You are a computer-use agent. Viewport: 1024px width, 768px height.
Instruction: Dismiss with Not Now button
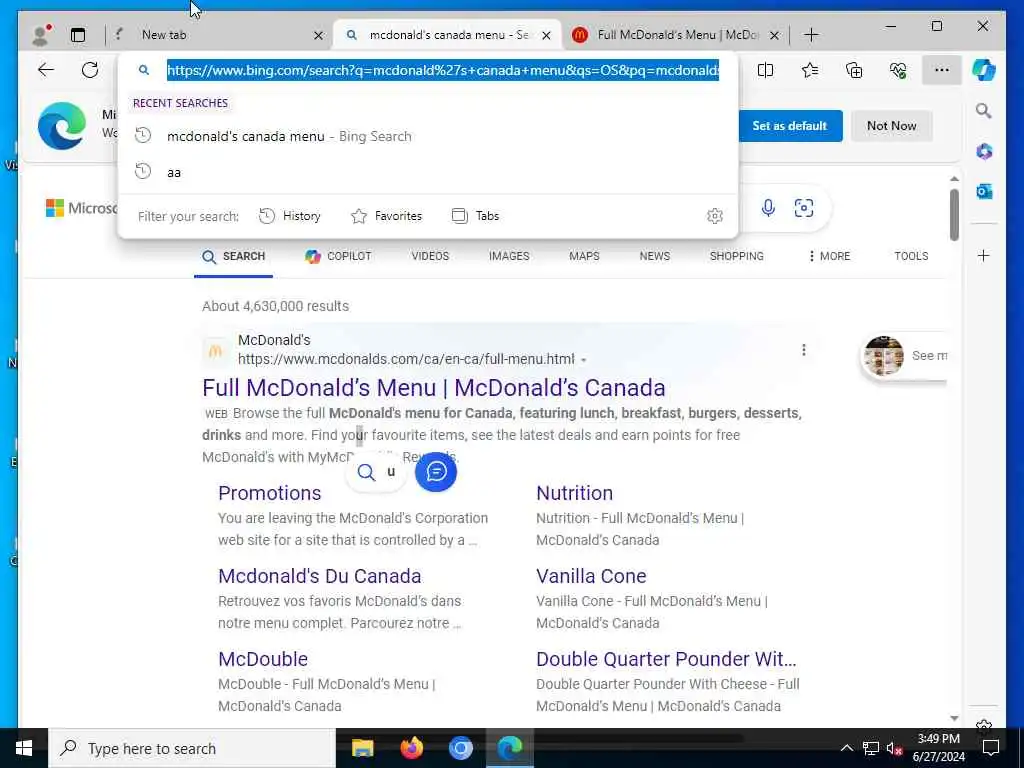[x=891, y=126]
